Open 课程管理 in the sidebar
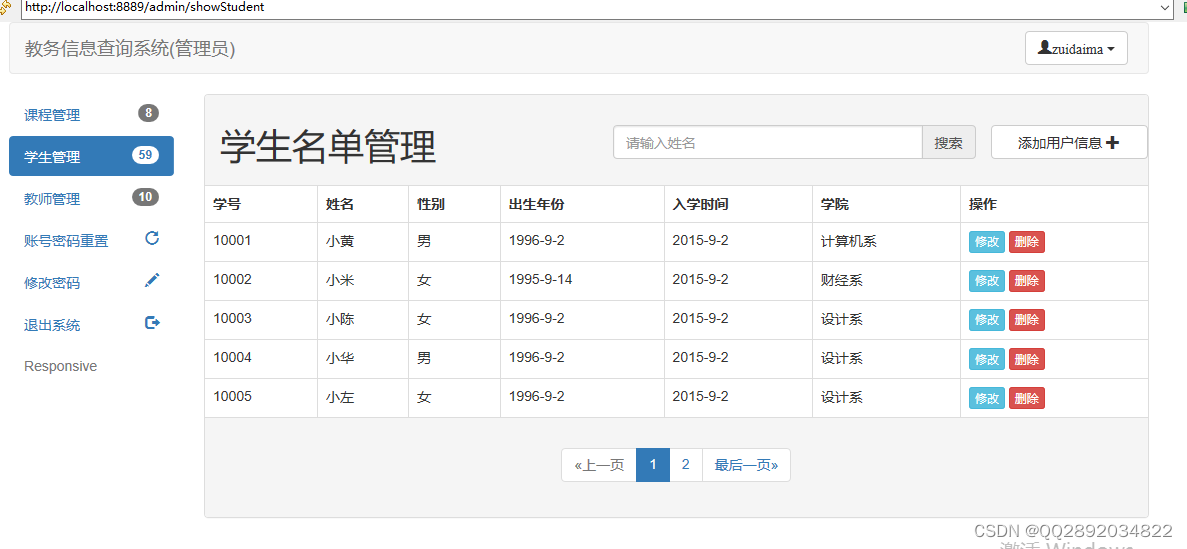 52,115
